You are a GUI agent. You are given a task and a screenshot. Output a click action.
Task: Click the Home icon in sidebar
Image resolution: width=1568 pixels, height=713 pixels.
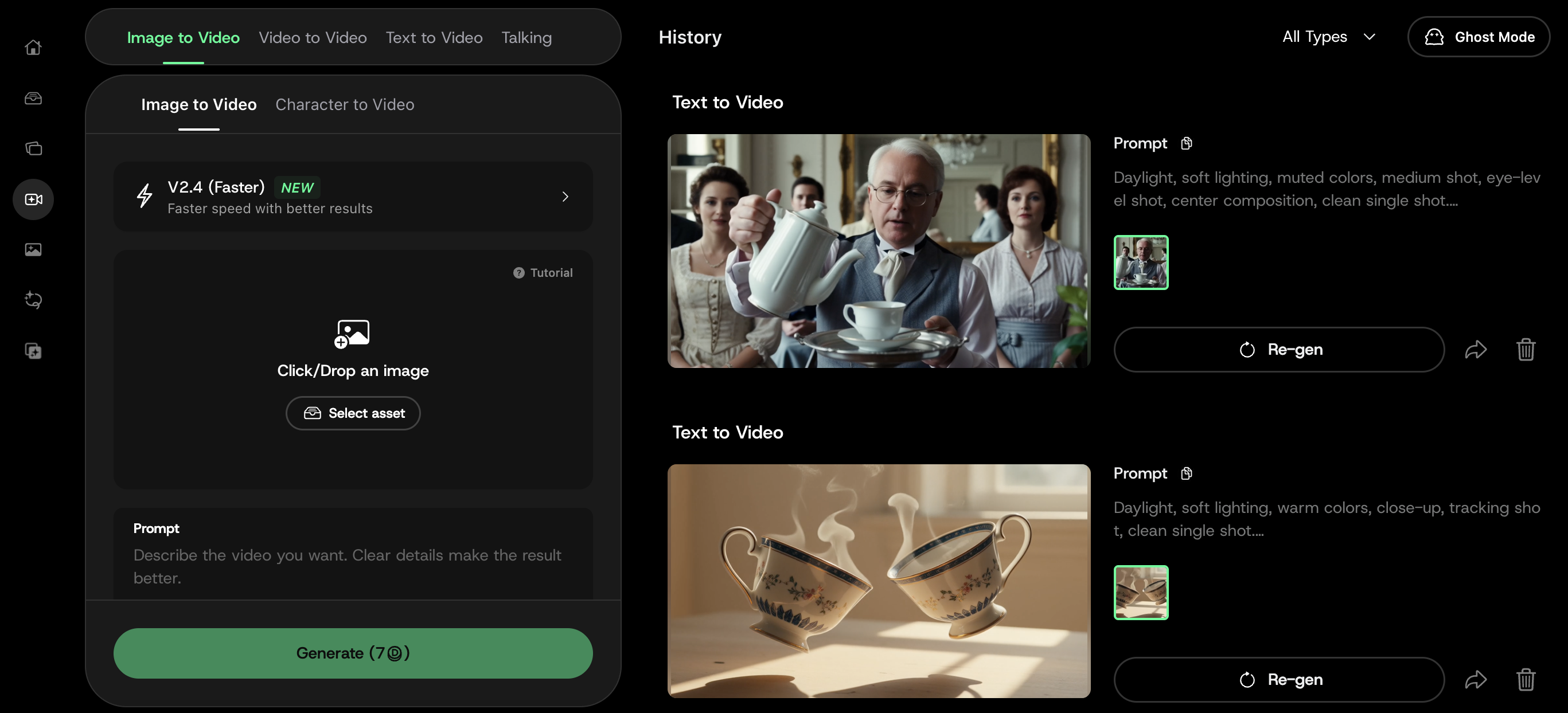coord(33,47)
